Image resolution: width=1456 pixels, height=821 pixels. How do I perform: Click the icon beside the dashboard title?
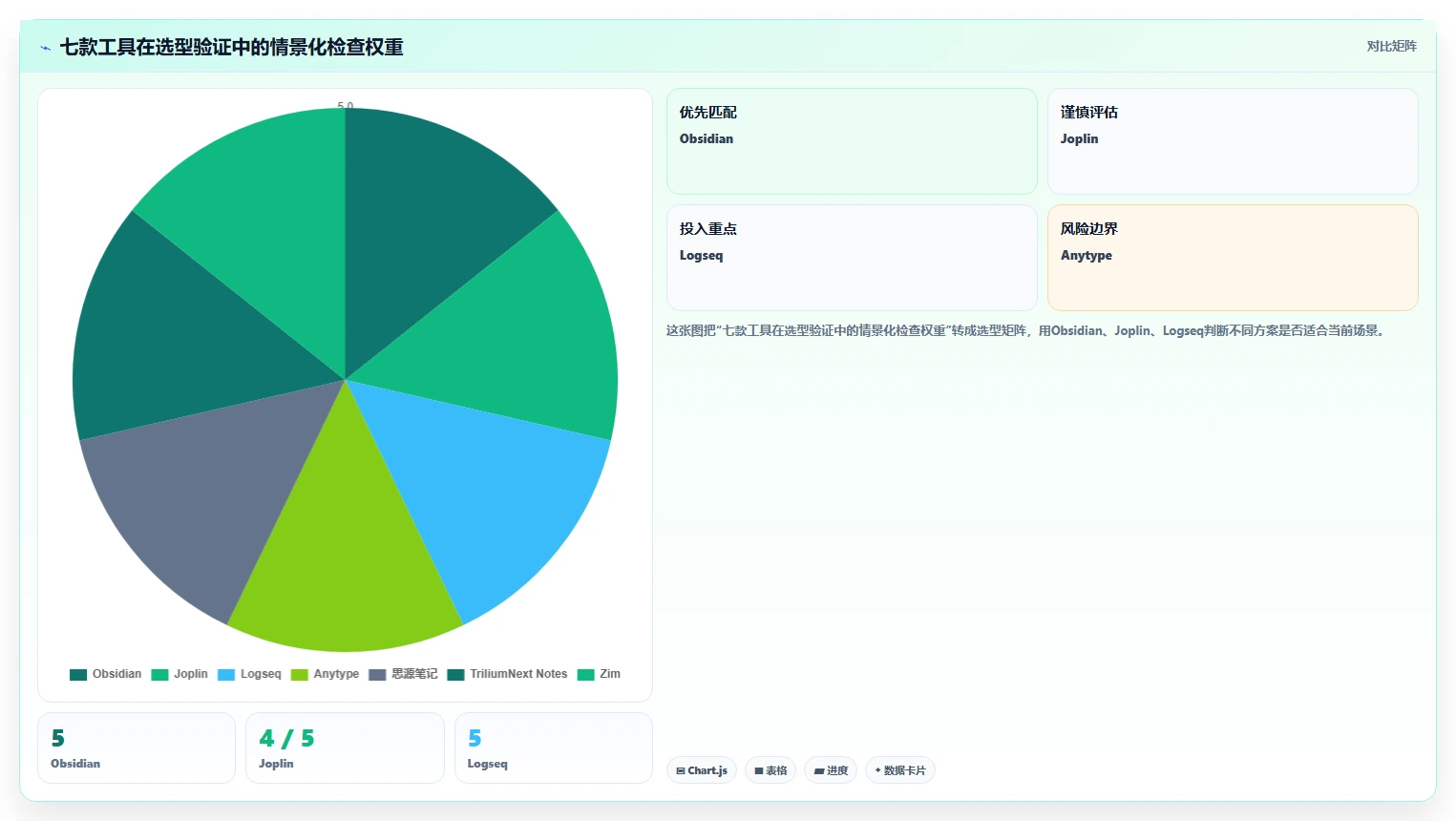click(x=45, y=48)
